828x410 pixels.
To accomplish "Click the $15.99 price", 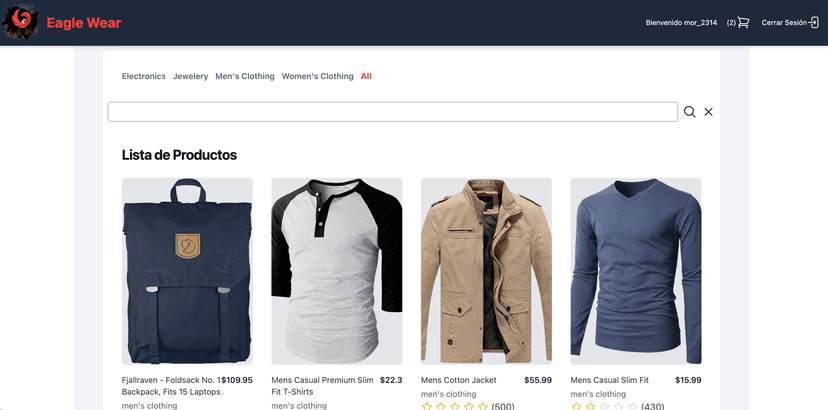I will 688,380.
